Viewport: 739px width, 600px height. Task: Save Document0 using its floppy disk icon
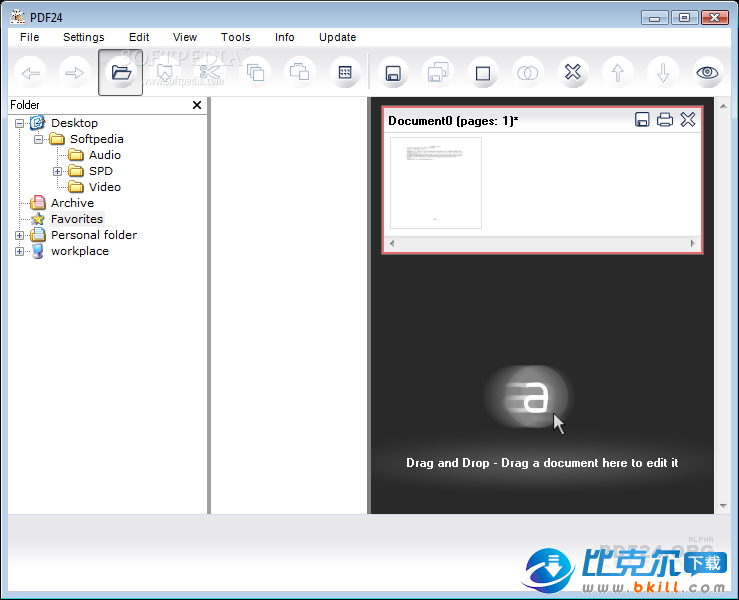pos(642,120)
